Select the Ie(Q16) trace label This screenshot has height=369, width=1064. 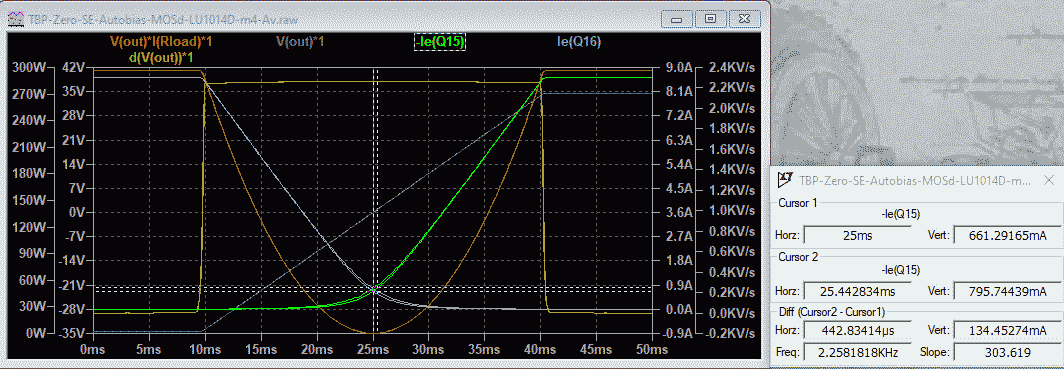click(x=579, y=42)
